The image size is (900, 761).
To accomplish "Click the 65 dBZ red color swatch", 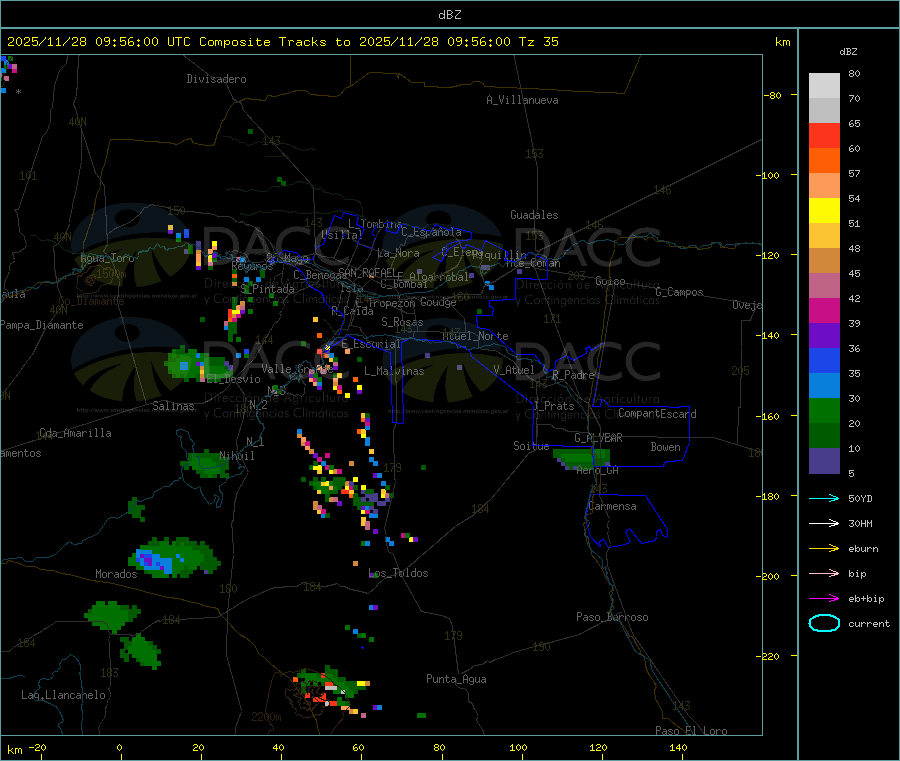I will [x=824, y=135].
